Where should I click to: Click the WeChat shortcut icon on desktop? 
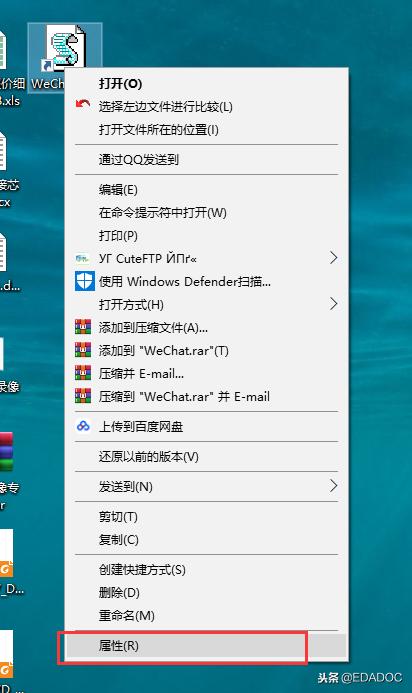[65, 48]
